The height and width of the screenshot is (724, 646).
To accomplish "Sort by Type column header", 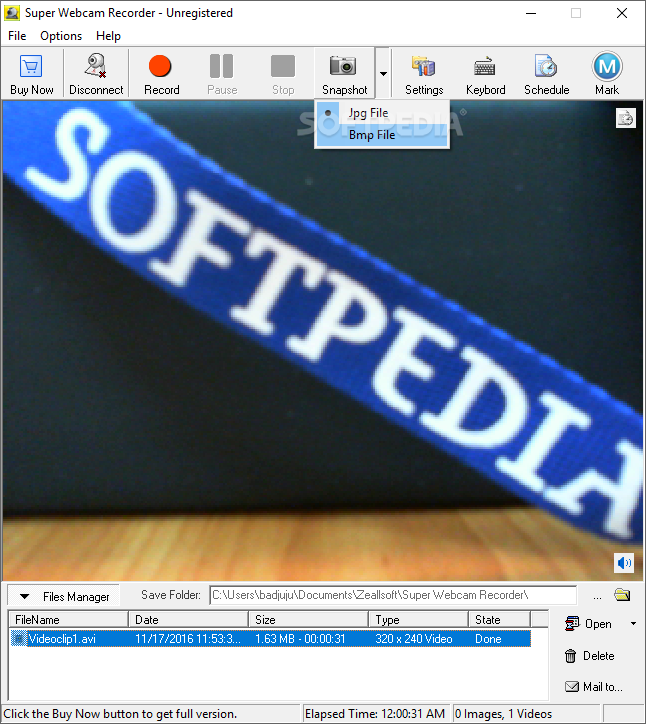I will coord(418,619).
